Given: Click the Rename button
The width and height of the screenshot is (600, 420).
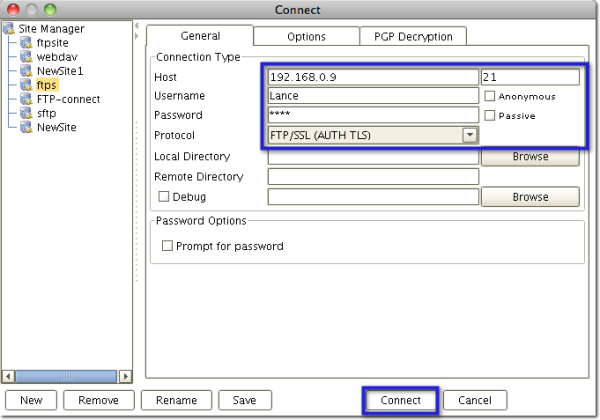Looking at the screenshot, I should [x=176, y=400].
